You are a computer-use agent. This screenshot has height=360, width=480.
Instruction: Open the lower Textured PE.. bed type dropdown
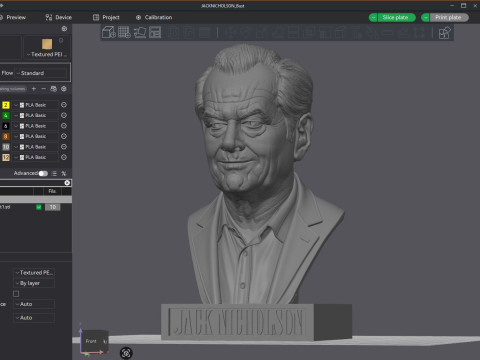click(x=34, y=272)
